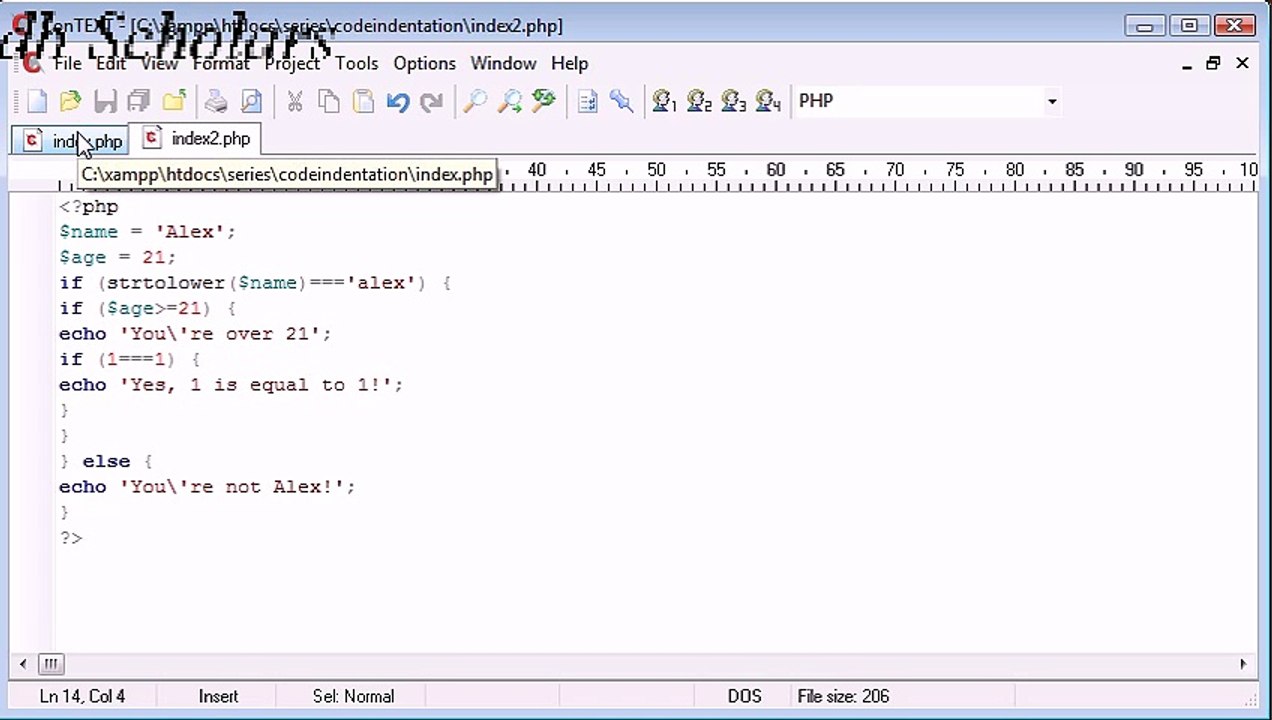This screenshot has width=1272, height=720.
Task: Open the File menu
Action: (x=68, y=63)
